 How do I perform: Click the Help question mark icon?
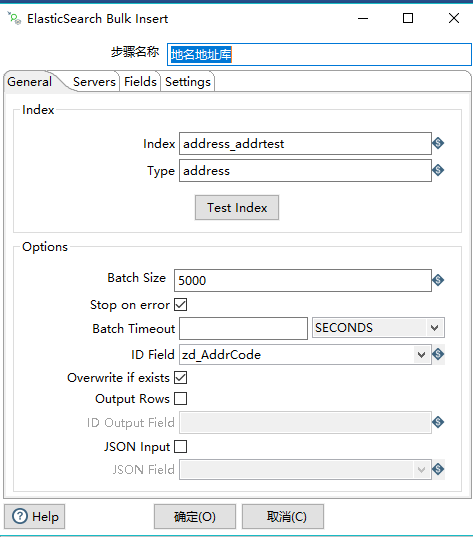pos(20,516)
